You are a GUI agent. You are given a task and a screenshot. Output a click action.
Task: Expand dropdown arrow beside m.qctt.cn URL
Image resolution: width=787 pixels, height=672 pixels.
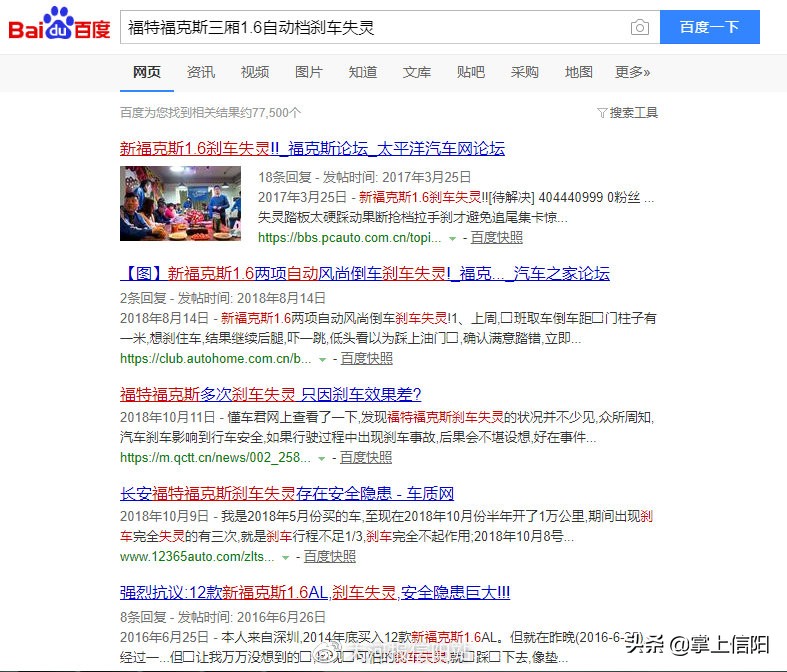click(322, 458)
